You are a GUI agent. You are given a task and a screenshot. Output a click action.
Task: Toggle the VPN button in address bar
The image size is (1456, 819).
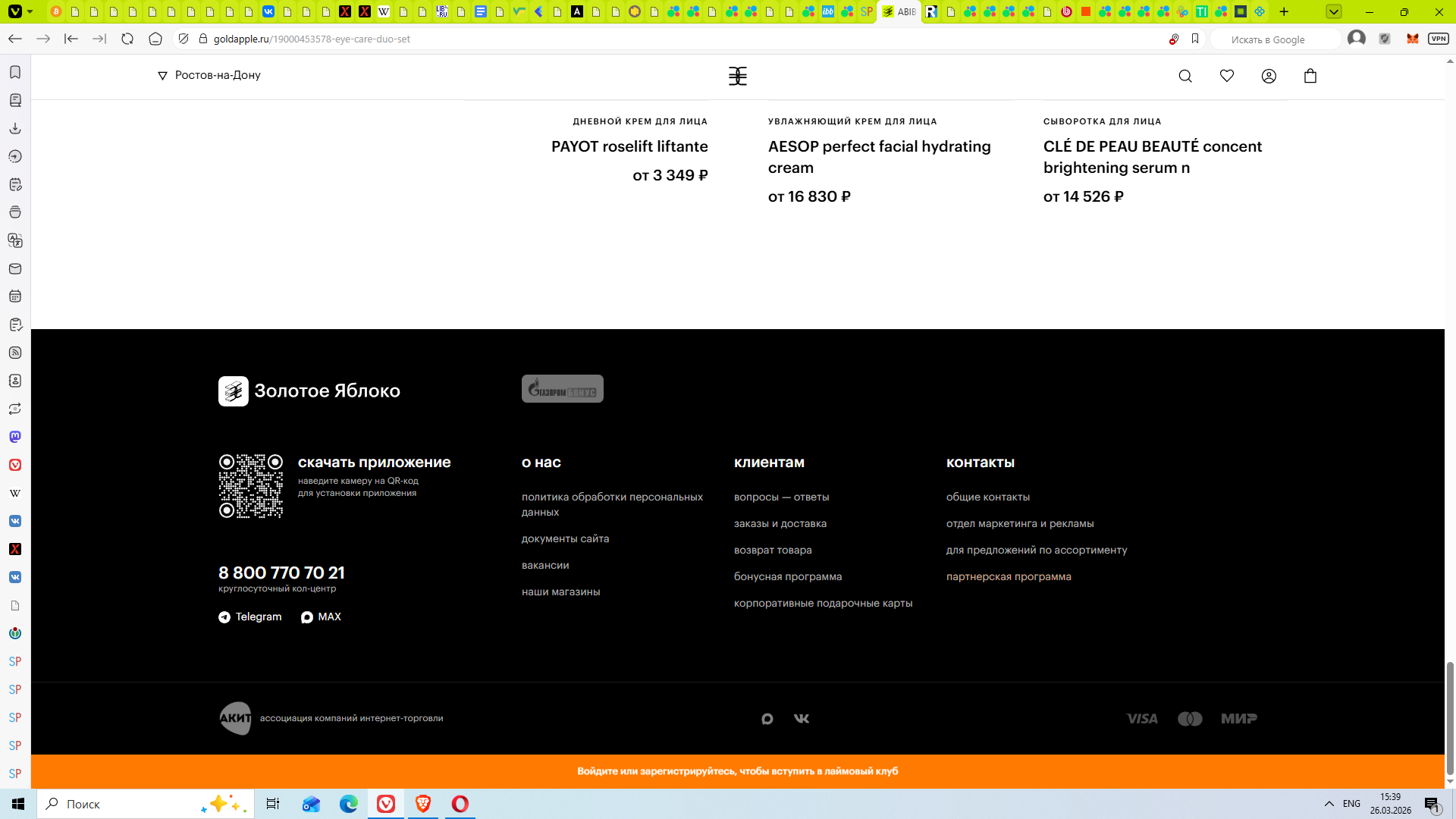[1438, 39]
